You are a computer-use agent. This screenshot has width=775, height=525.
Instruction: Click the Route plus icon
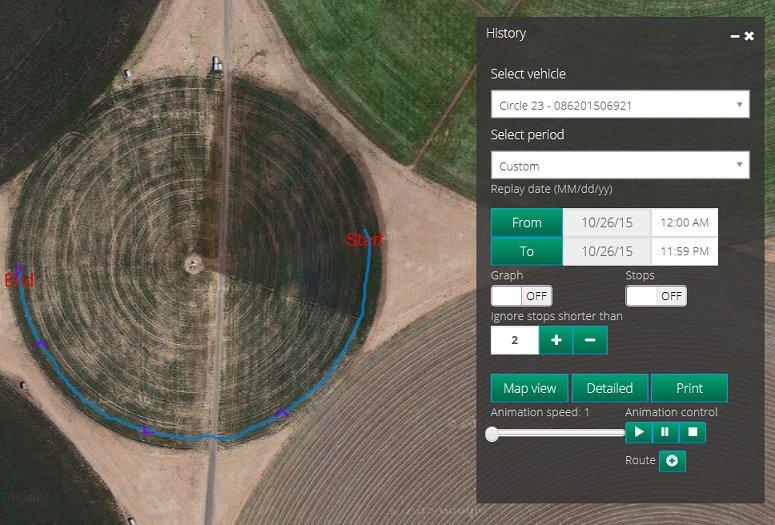click(x=672, y=461)
